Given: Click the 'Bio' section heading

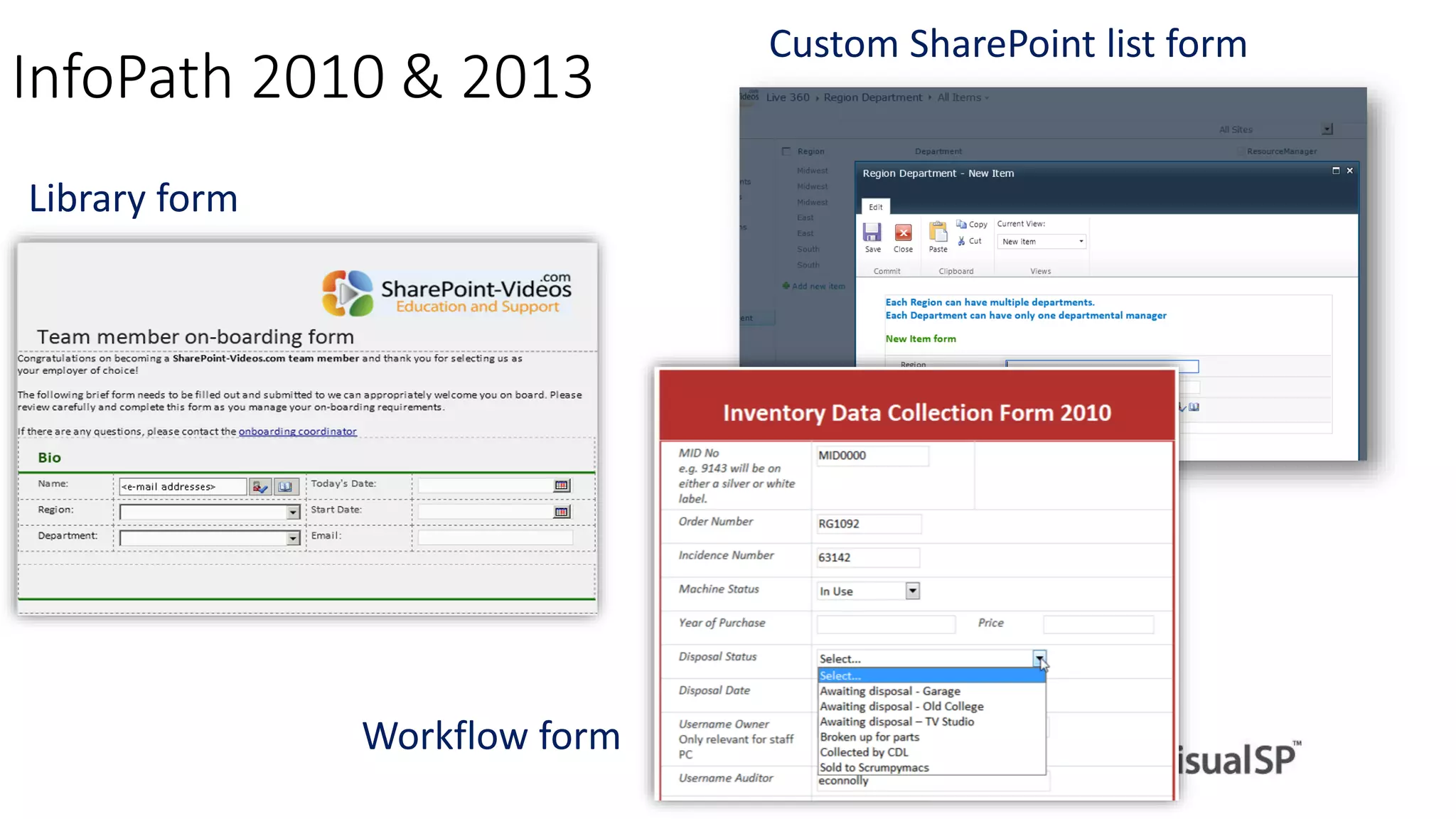Looking at the screenshot, I should [49, 458].
